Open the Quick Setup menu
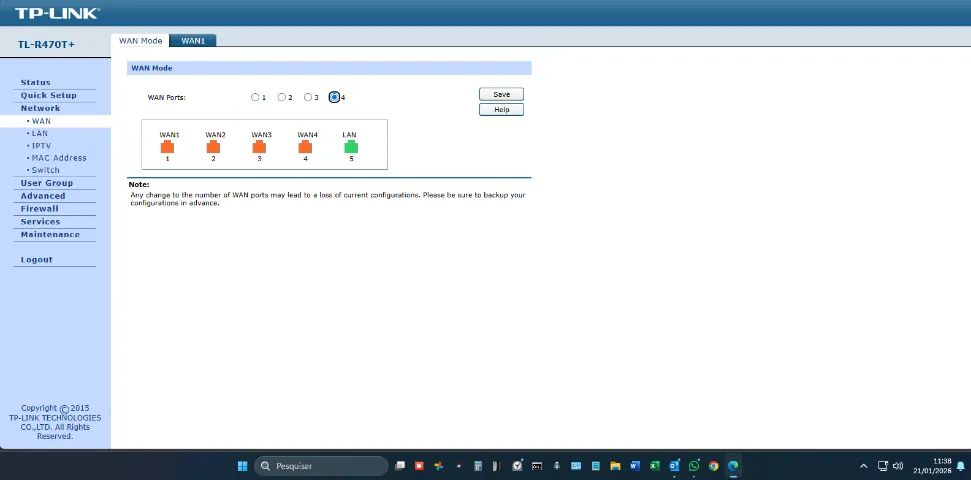Viewport: 971px width, 480px height. pos(49,95)
